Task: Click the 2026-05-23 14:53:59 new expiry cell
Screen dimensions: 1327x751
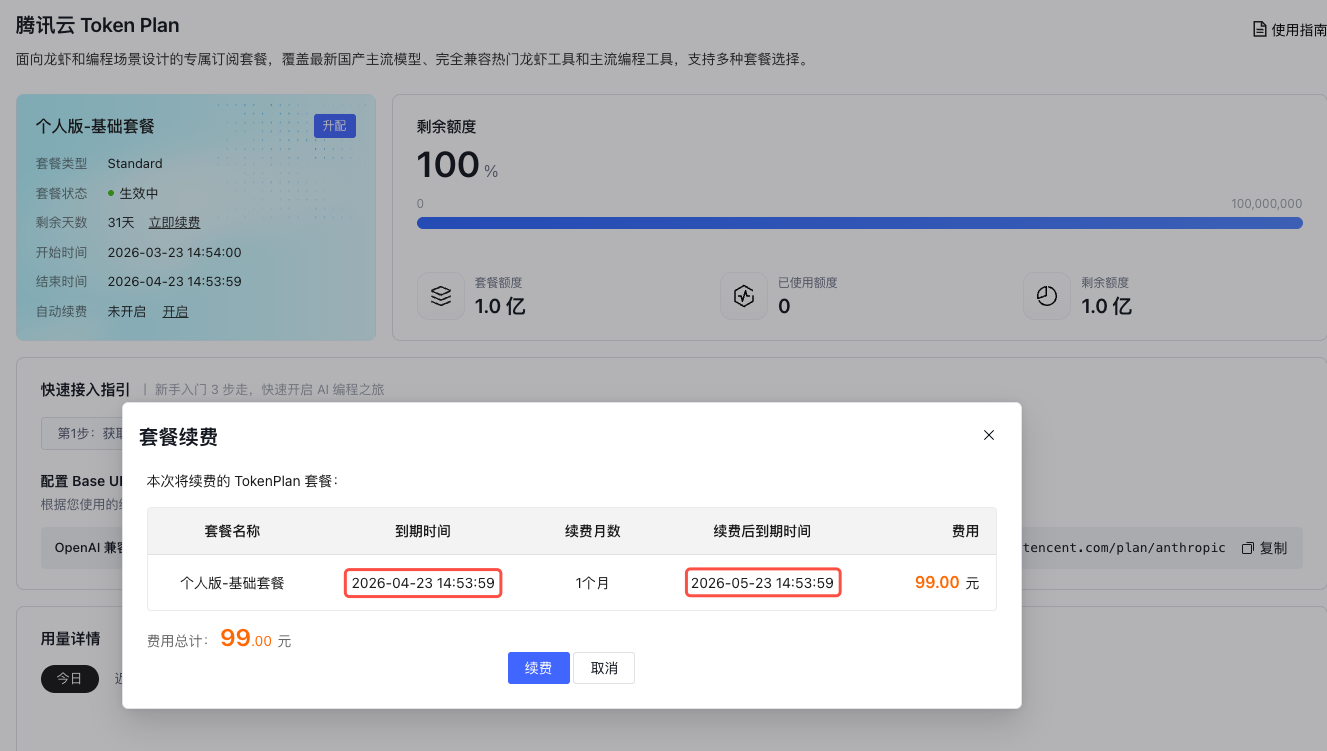Action: click(762, 583)
